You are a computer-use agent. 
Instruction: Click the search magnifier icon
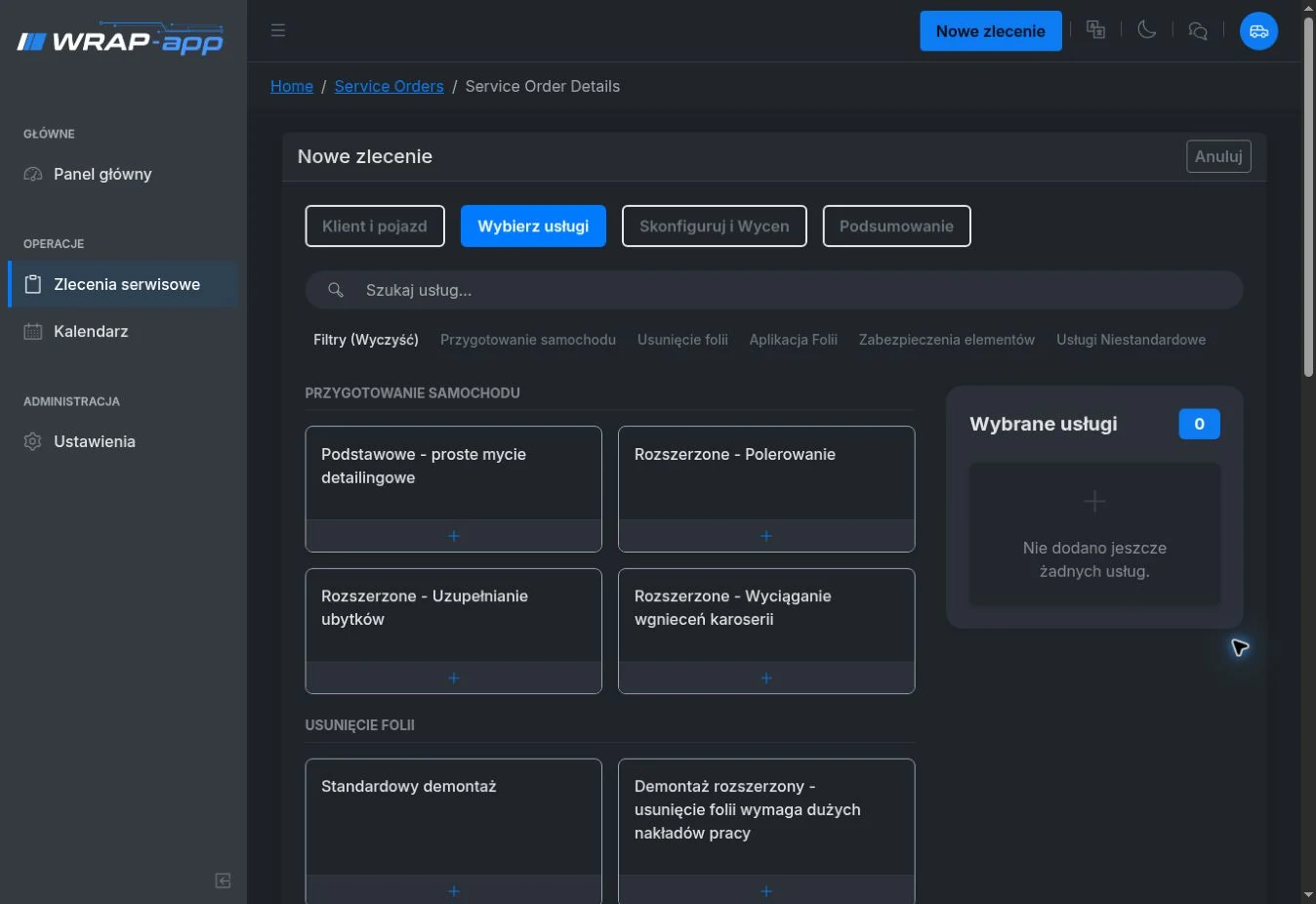tap(335, 290)
